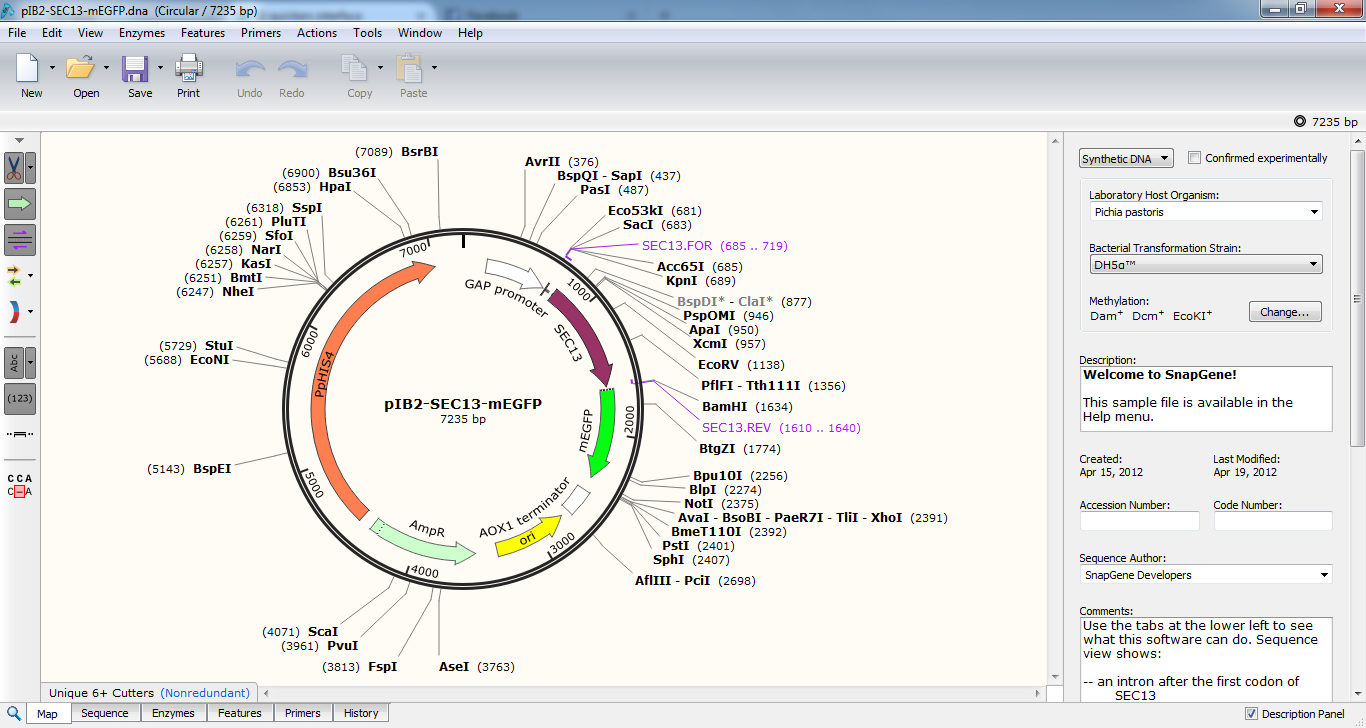
Task: Click the Print icon
Action: point(188,69)
